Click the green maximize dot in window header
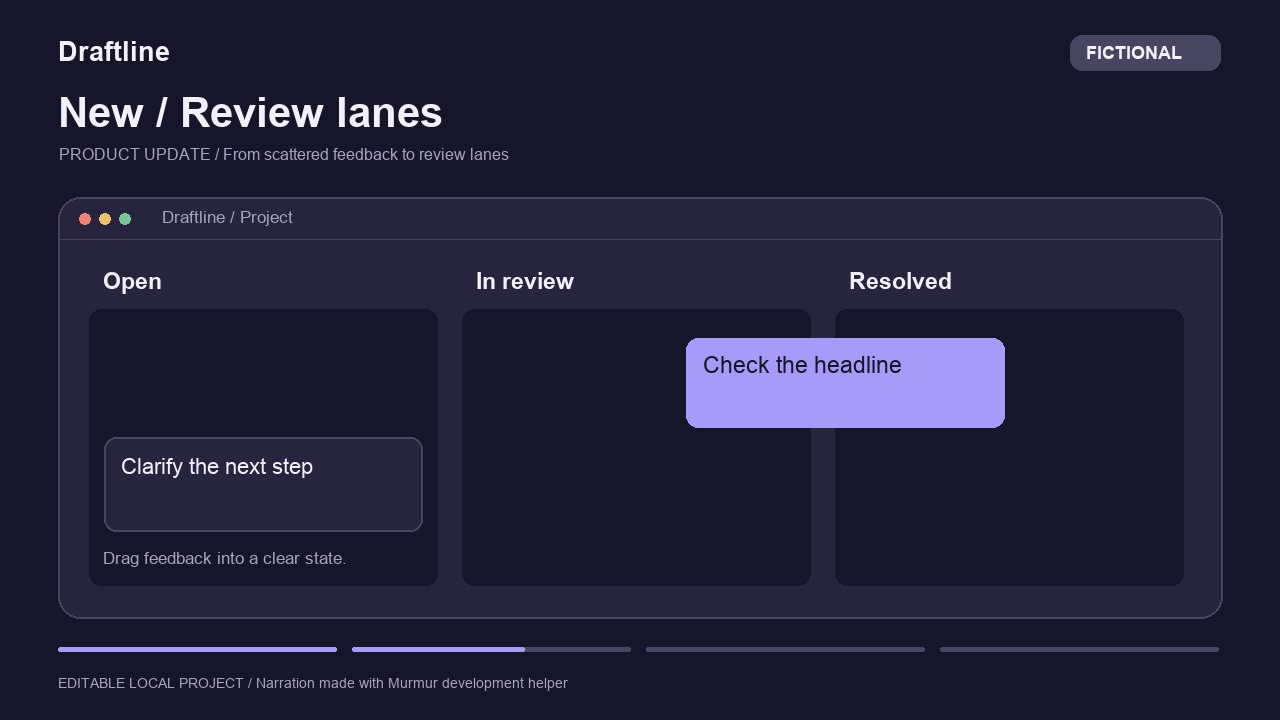This screenshot has width=1280, height=720. pyautogui.click(x=125, y=219)
